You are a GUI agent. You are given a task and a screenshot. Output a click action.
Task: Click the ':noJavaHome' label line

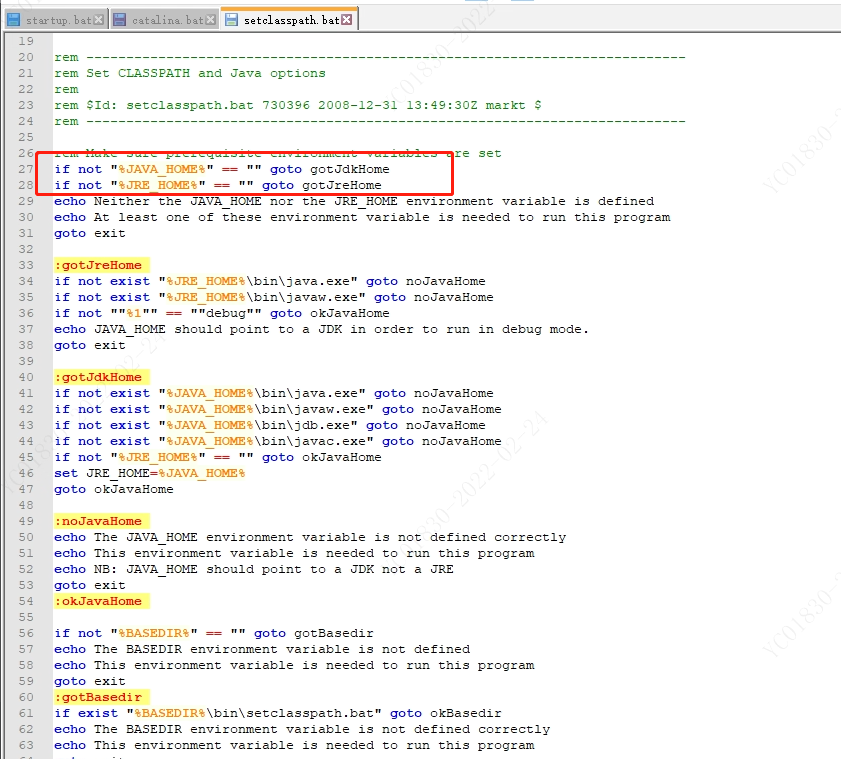(x=101, y=521)
